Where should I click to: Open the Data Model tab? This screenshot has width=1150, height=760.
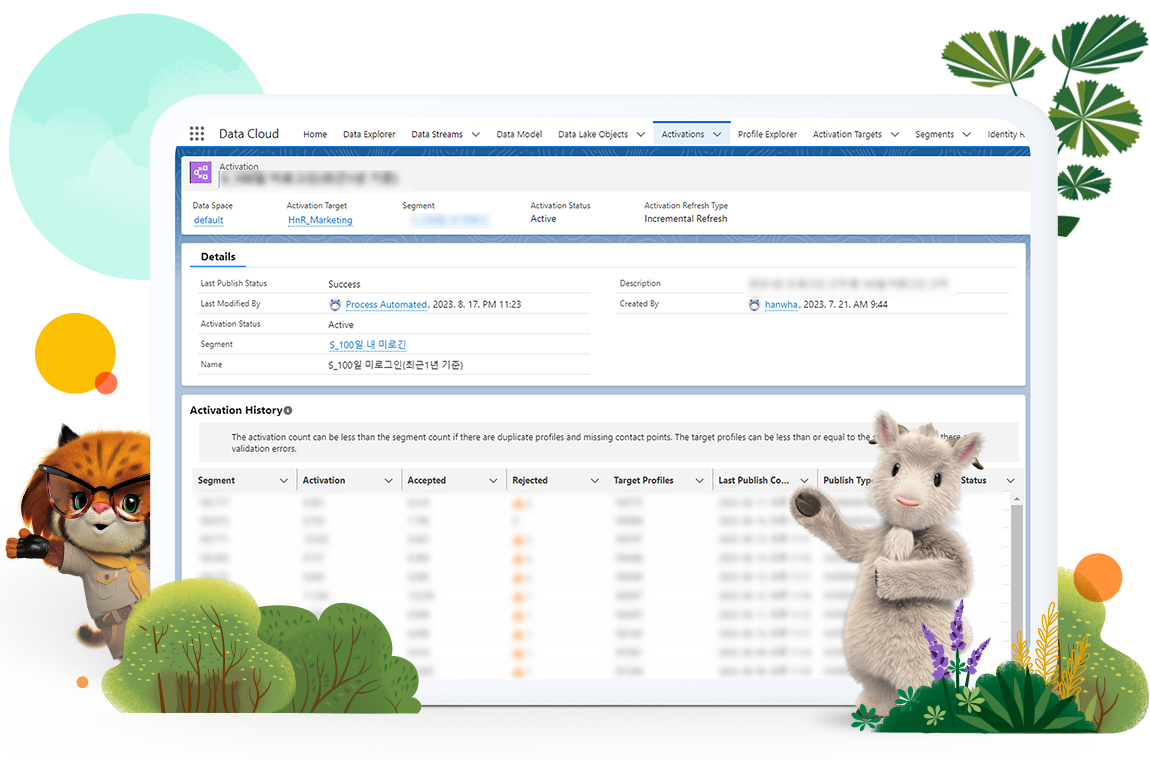519,135
